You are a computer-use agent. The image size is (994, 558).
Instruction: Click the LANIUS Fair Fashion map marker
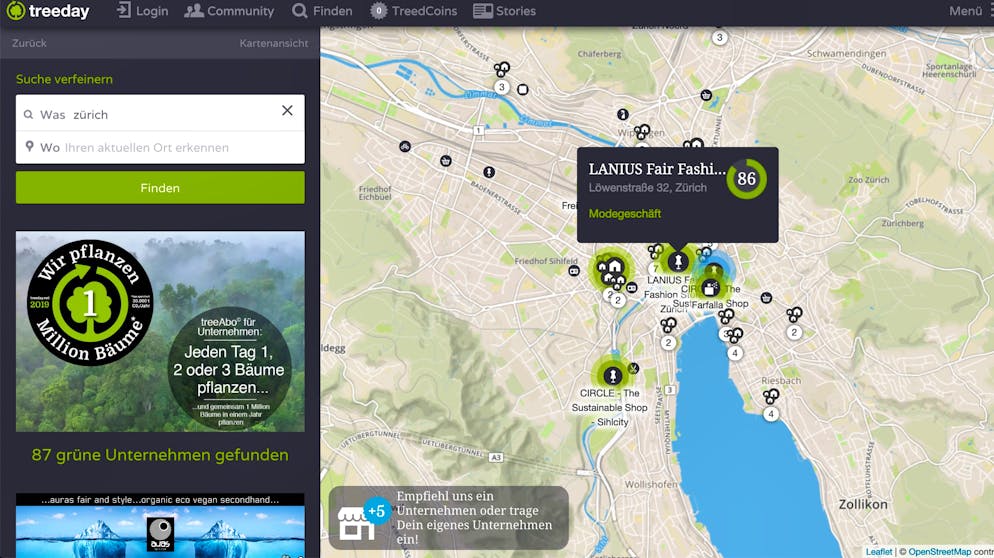point(677,261)
